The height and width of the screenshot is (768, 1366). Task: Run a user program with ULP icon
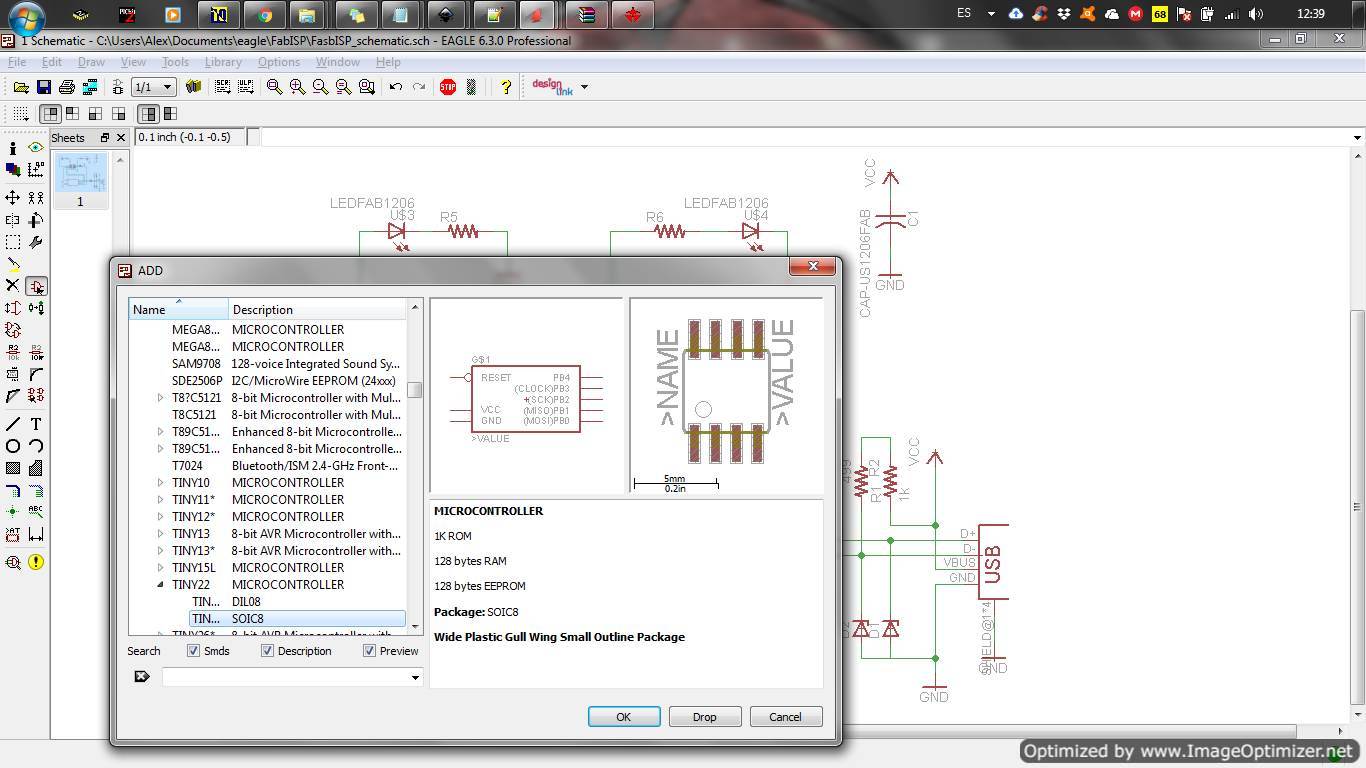coord(245,87)
